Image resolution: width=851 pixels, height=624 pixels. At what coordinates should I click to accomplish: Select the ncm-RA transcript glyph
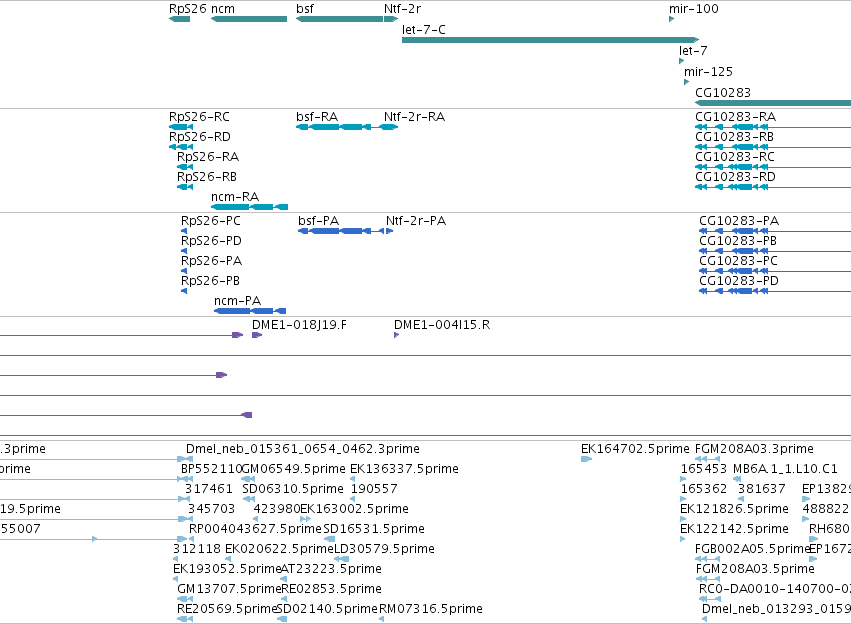[250, 207]
